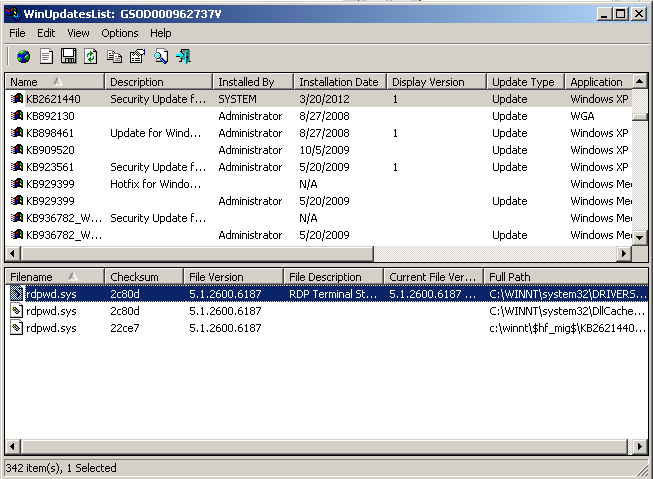The width and height of the screenshot is (653, 479).
Task: Sort by Installation Date column header
Action: point(338,82)
